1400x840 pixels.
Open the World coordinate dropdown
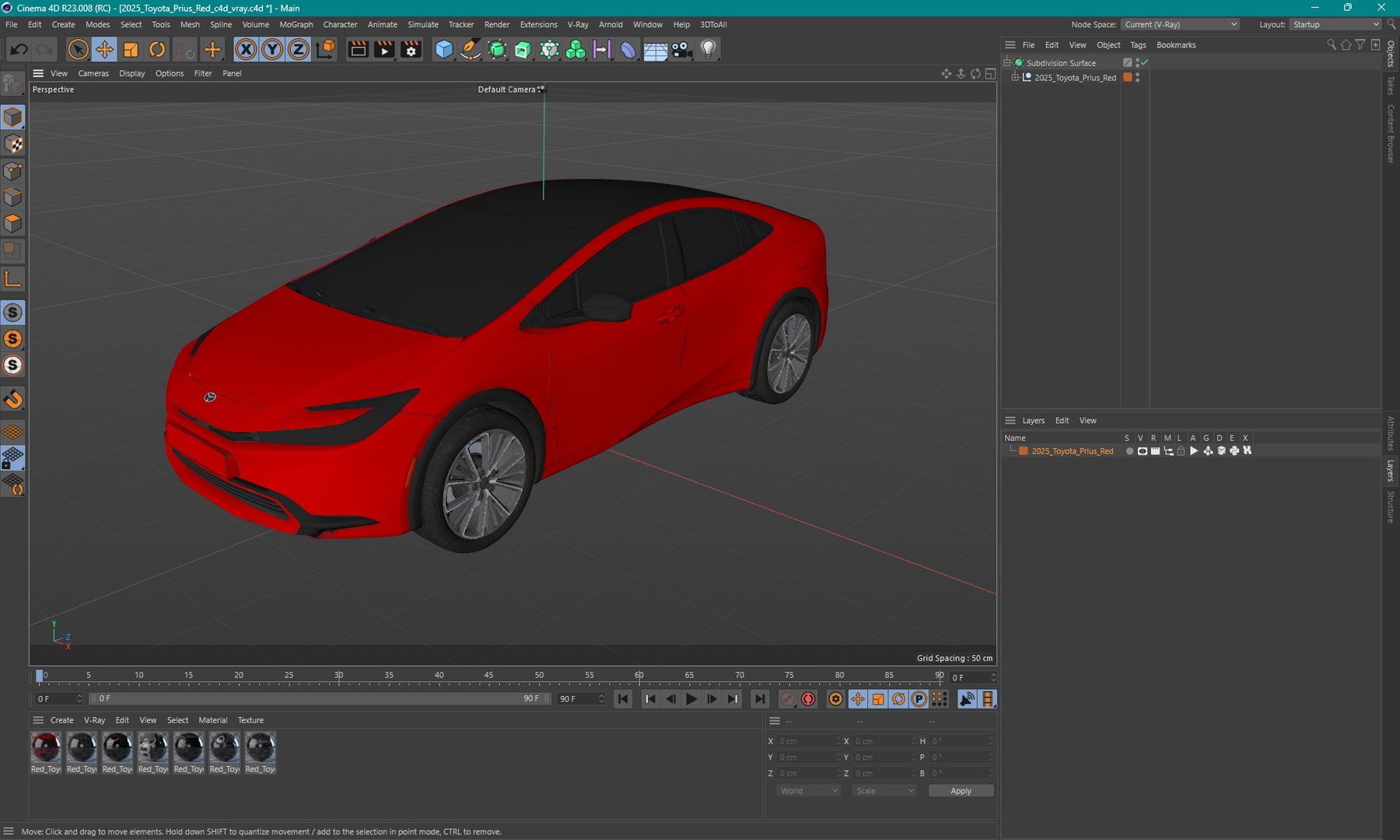tap(809, 791)
